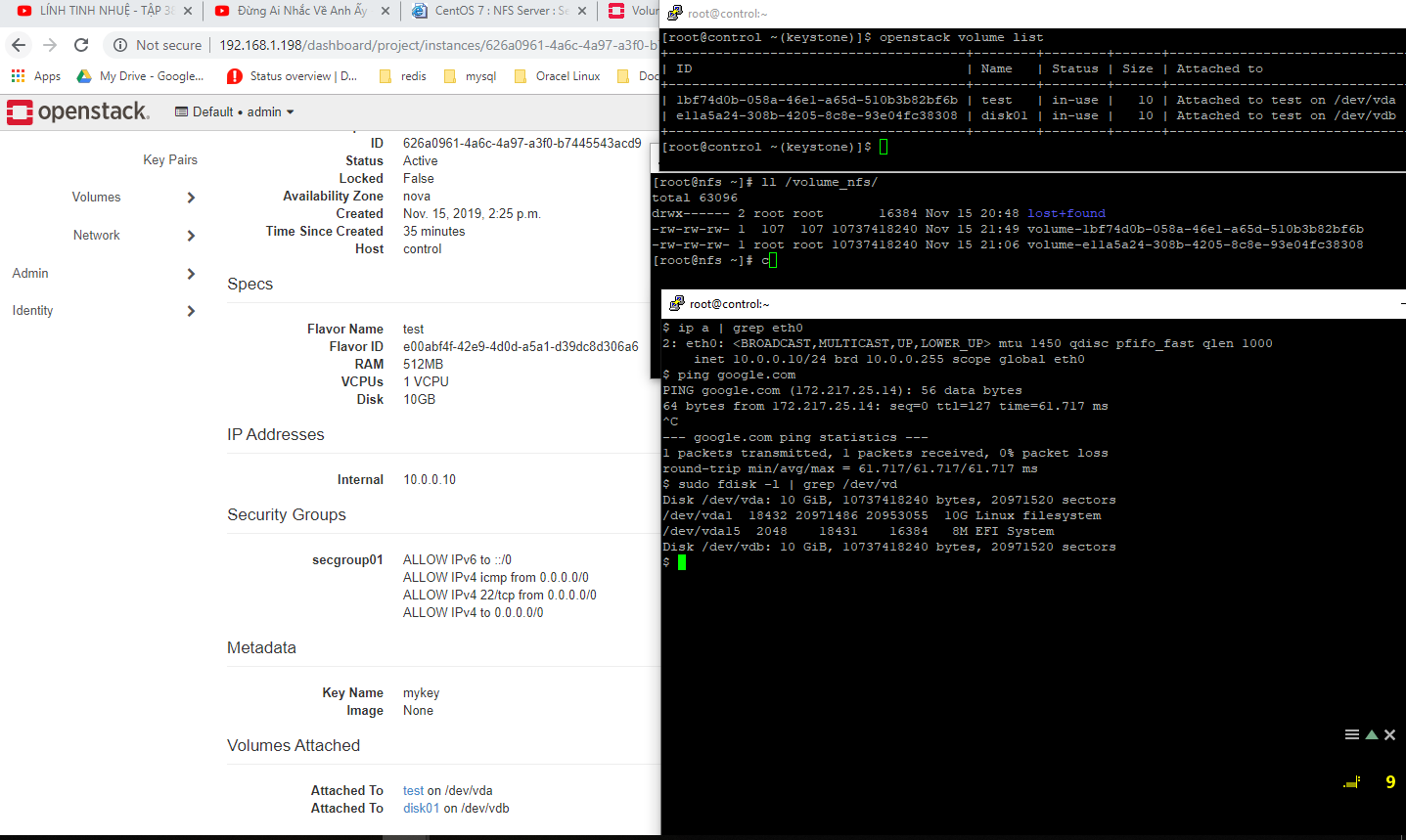The image size is (1406, 840).
Task: Expand the Volumes sidebar section
Action: tap(191, 198)
